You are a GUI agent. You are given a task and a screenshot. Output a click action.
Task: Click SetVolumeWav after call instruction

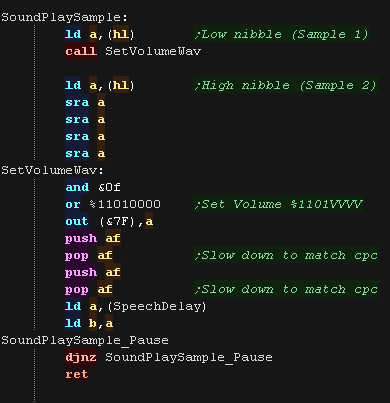(153, 51)
